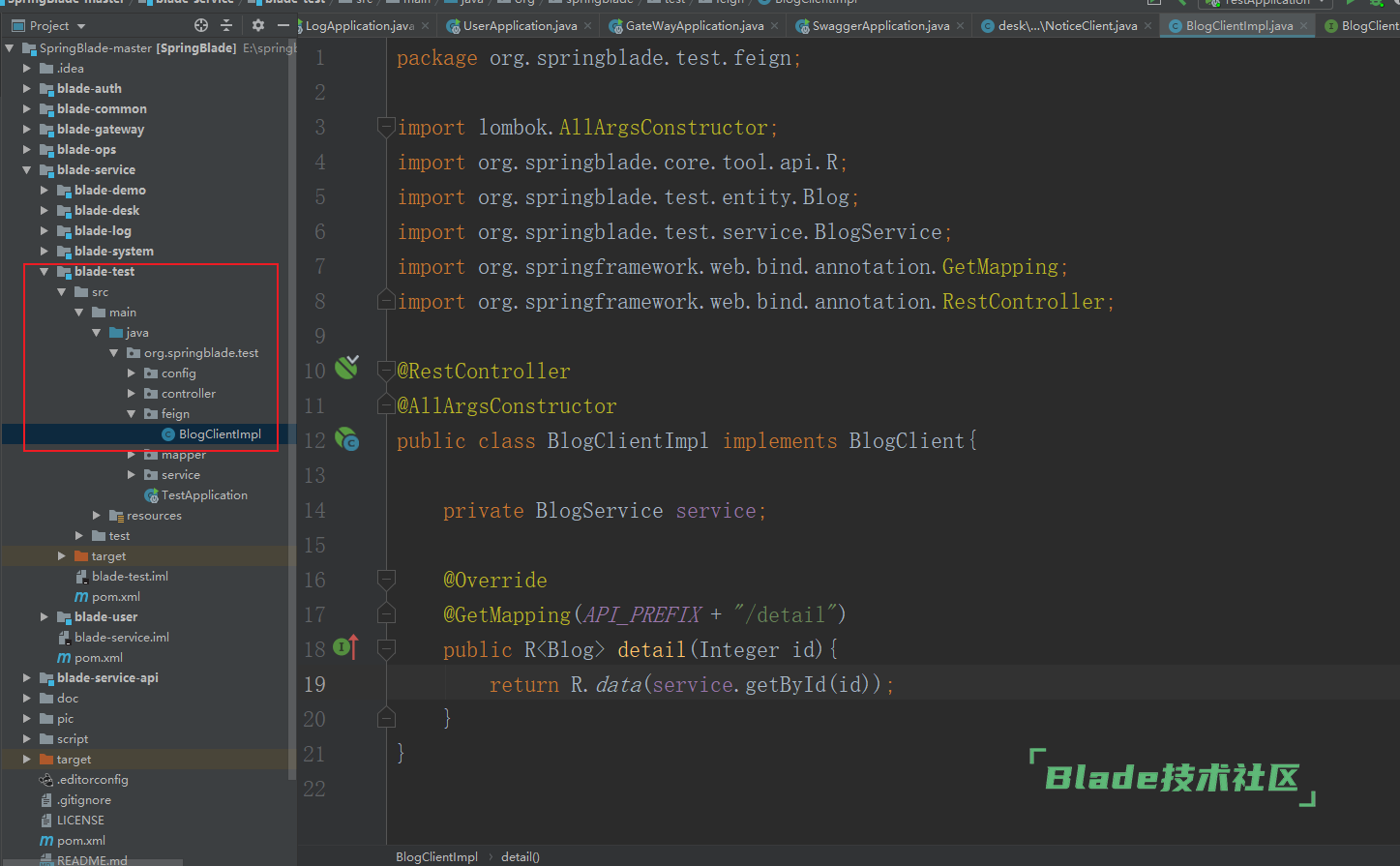Fold the detail method at line 18
1400x866 pixels.
coord(386,649)
